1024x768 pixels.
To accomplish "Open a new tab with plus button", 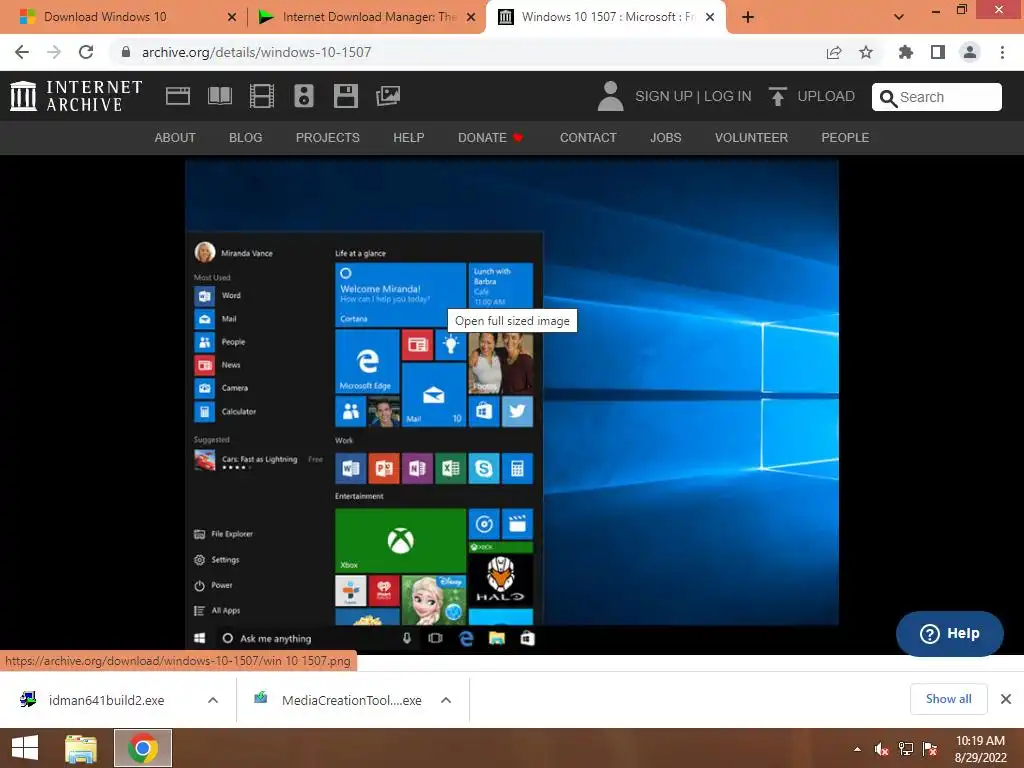I will click(748, 17).
